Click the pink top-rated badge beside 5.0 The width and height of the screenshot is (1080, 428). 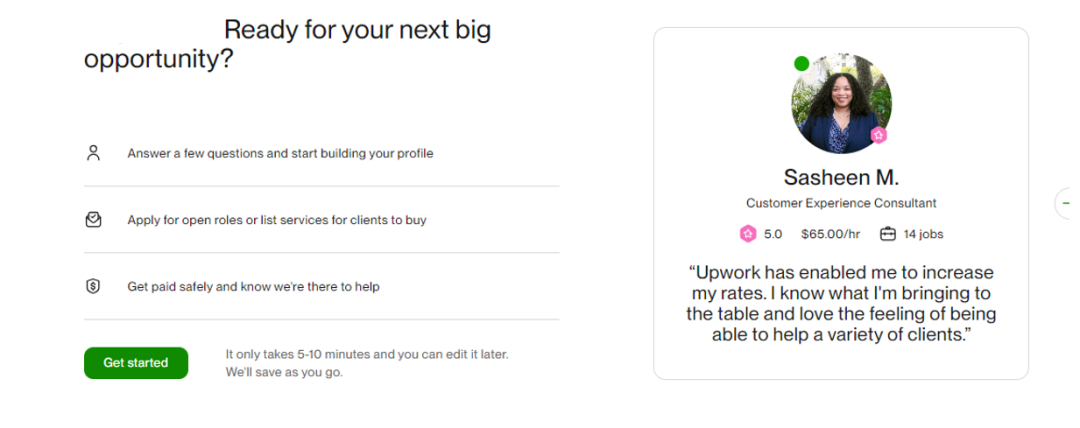[747, 234]
